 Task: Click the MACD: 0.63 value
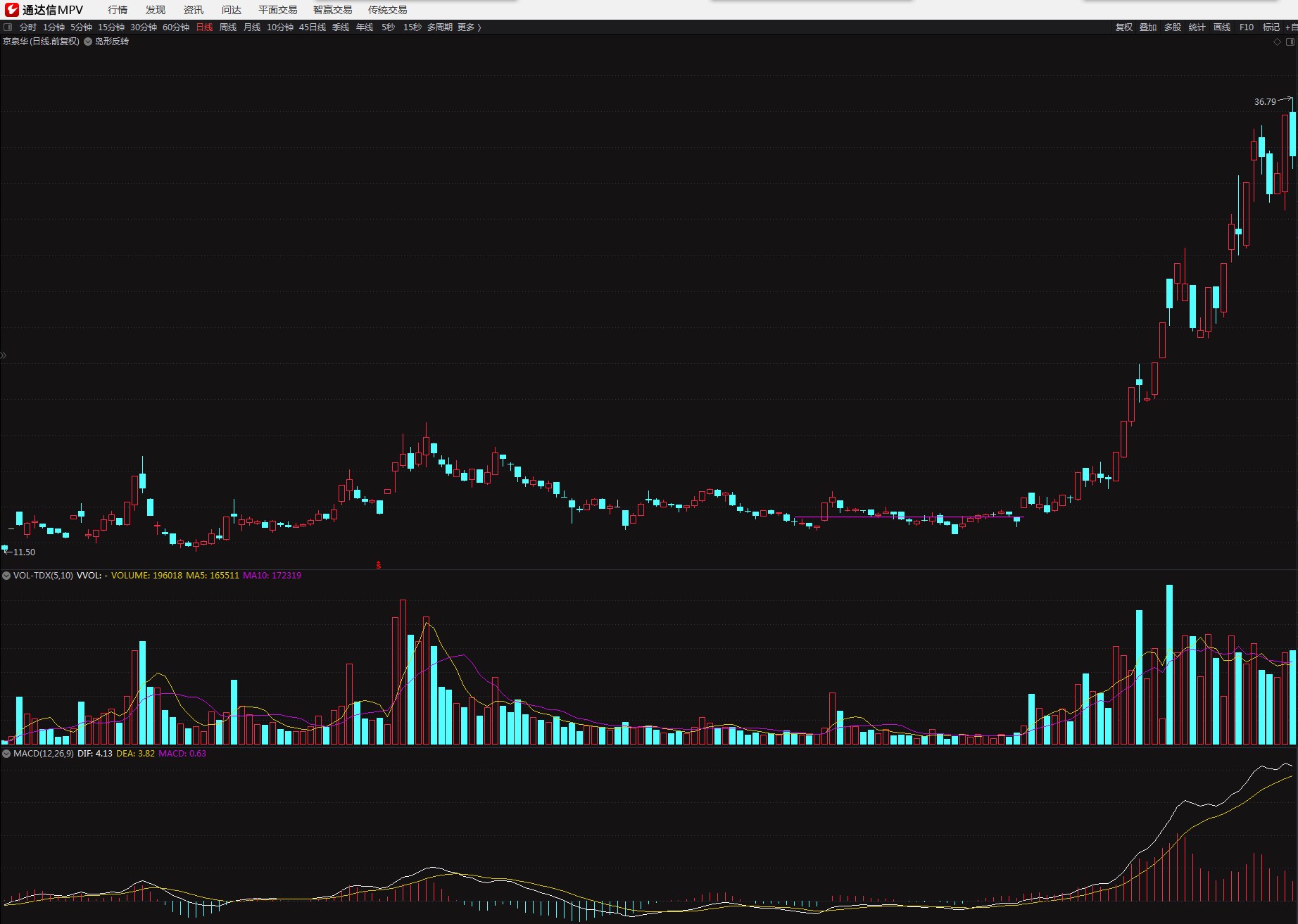pos(182,754)
